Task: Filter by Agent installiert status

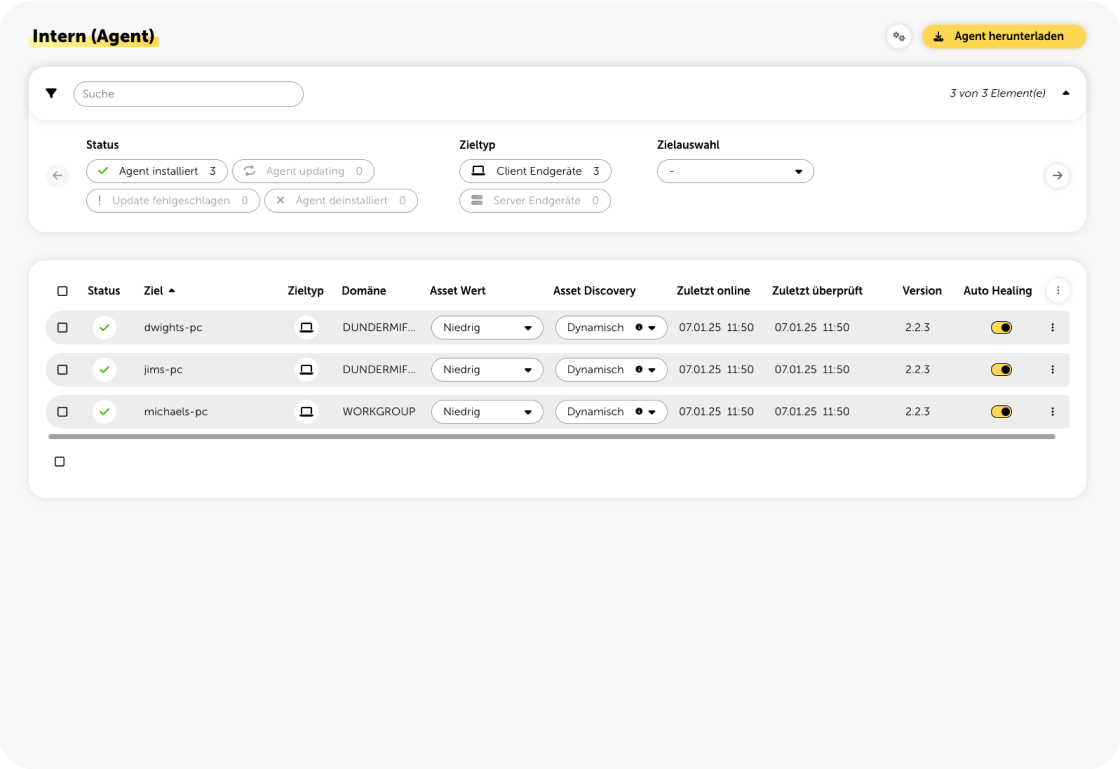Action: click(x=157, y=171)
